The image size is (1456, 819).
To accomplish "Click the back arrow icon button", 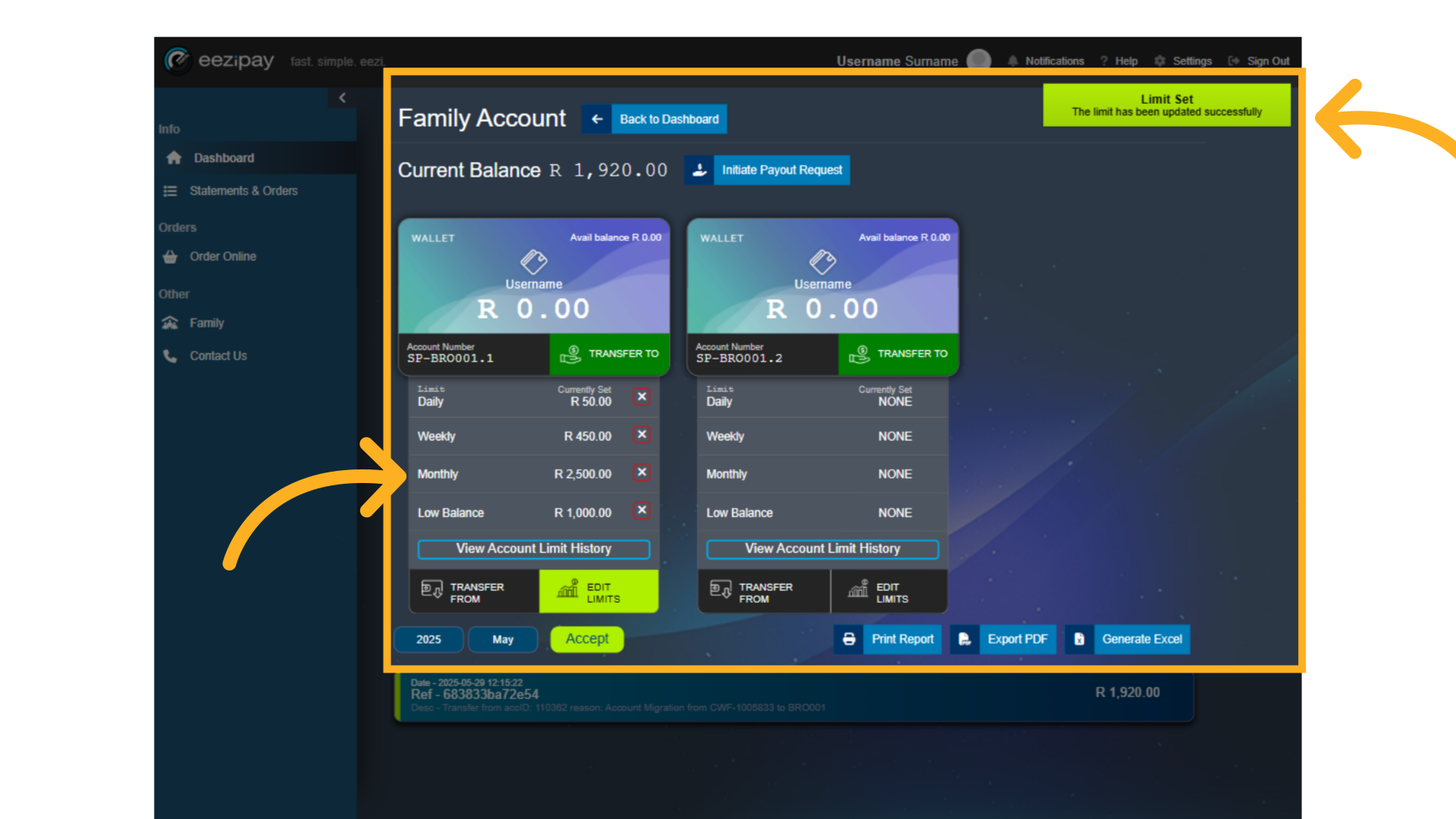I will (x=597, y=119).
